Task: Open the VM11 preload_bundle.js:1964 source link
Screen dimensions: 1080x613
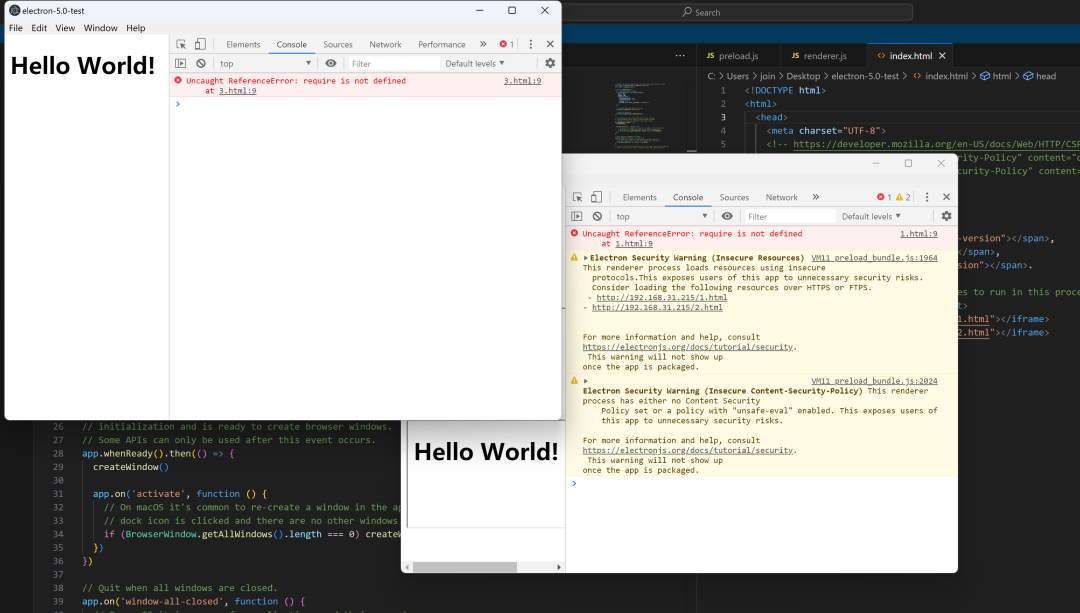Action: tap(874, 257)
